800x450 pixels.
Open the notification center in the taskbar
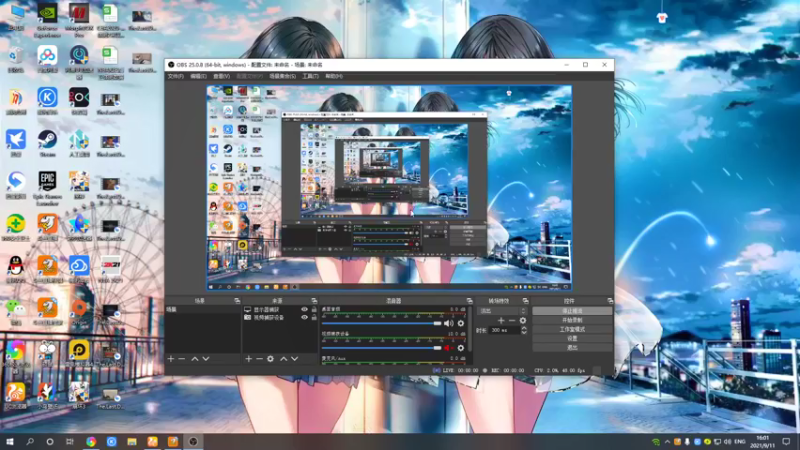click(786, 442)
